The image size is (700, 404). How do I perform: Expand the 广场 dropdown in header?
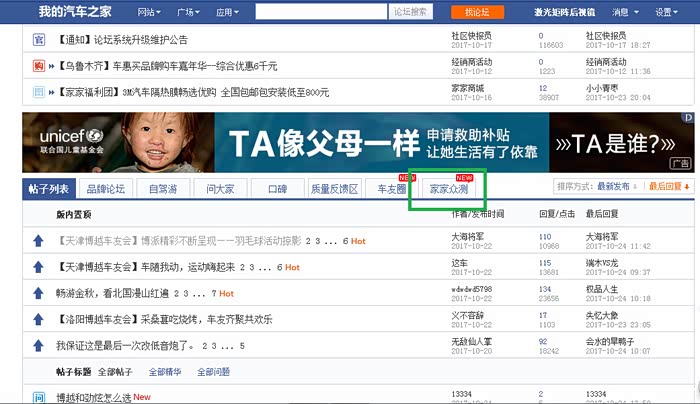click(x=188, y=12)
